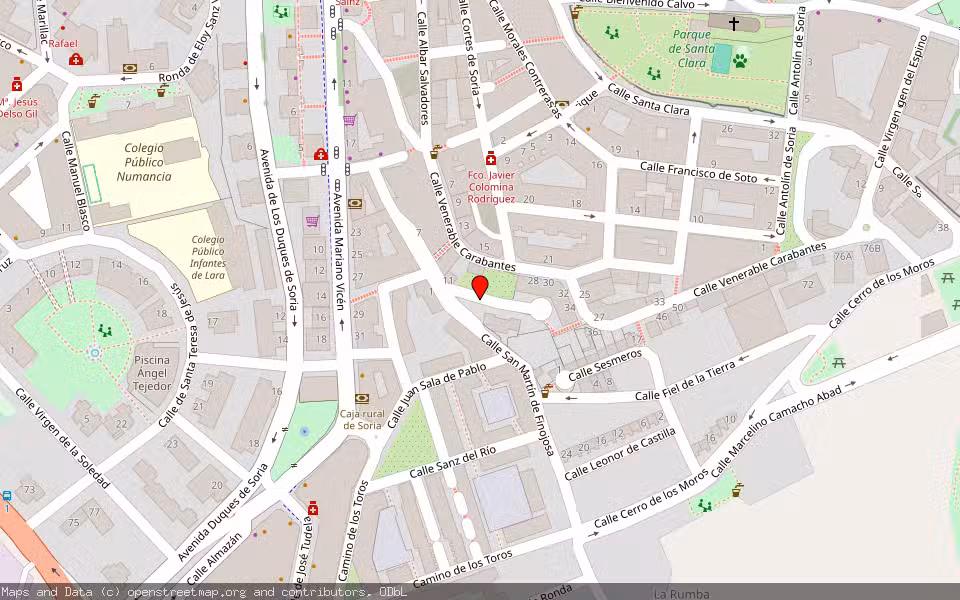Screen dimensions: 960x600
Task: Select the playground icon at top near Avenida Mariano Vicén
Action: pos(280,11)
